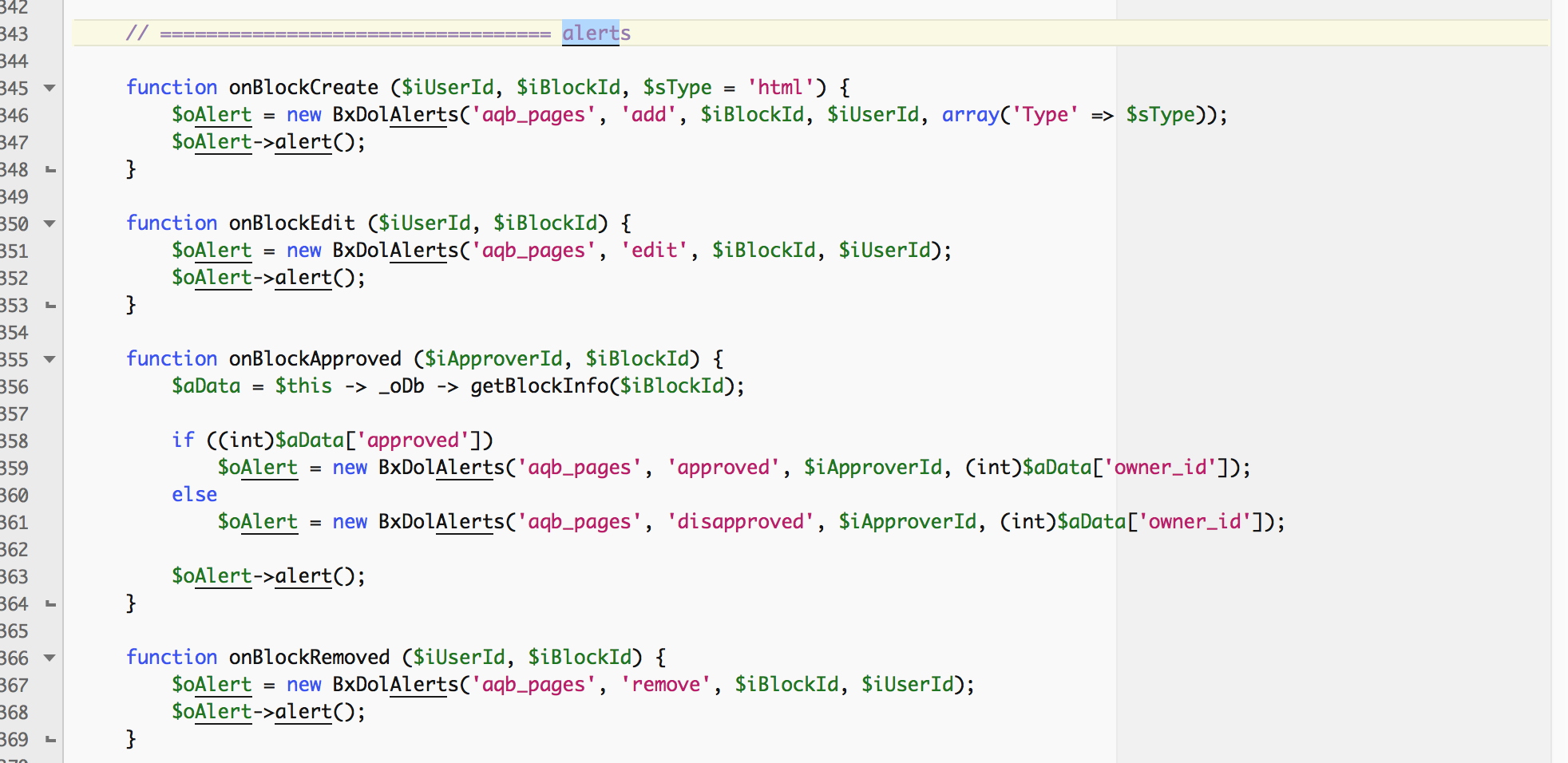The height and width of the screenshot is (763, 1568).
Task: Click the 'remove' string argument
Action: (666, 685)
